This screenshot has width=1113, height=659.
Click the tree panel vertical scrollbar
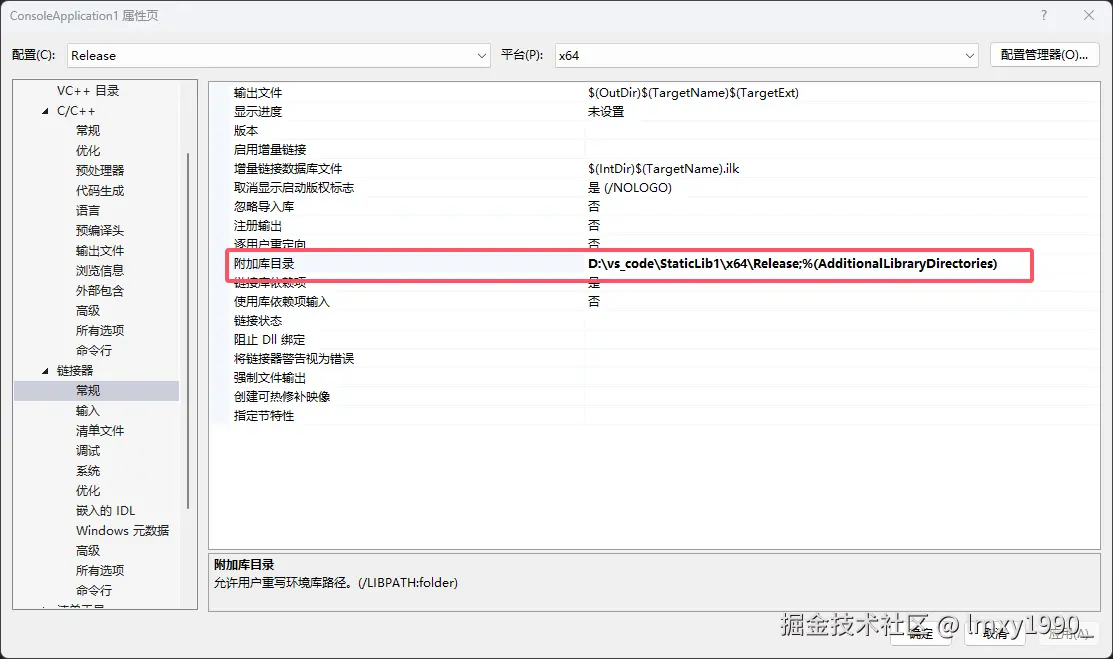point(188,330)
